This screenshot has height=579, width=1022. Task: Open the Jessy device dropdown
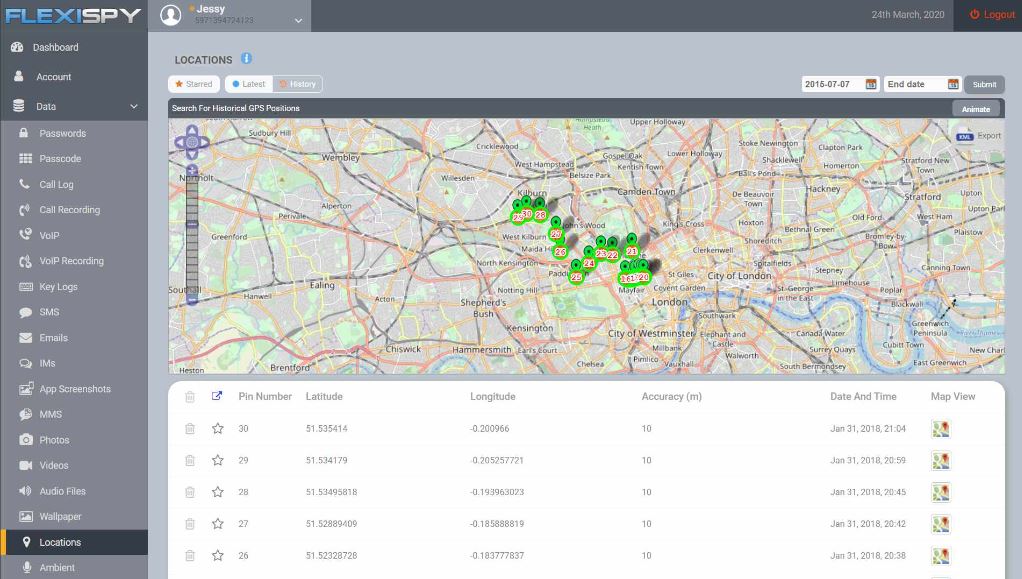298,20
